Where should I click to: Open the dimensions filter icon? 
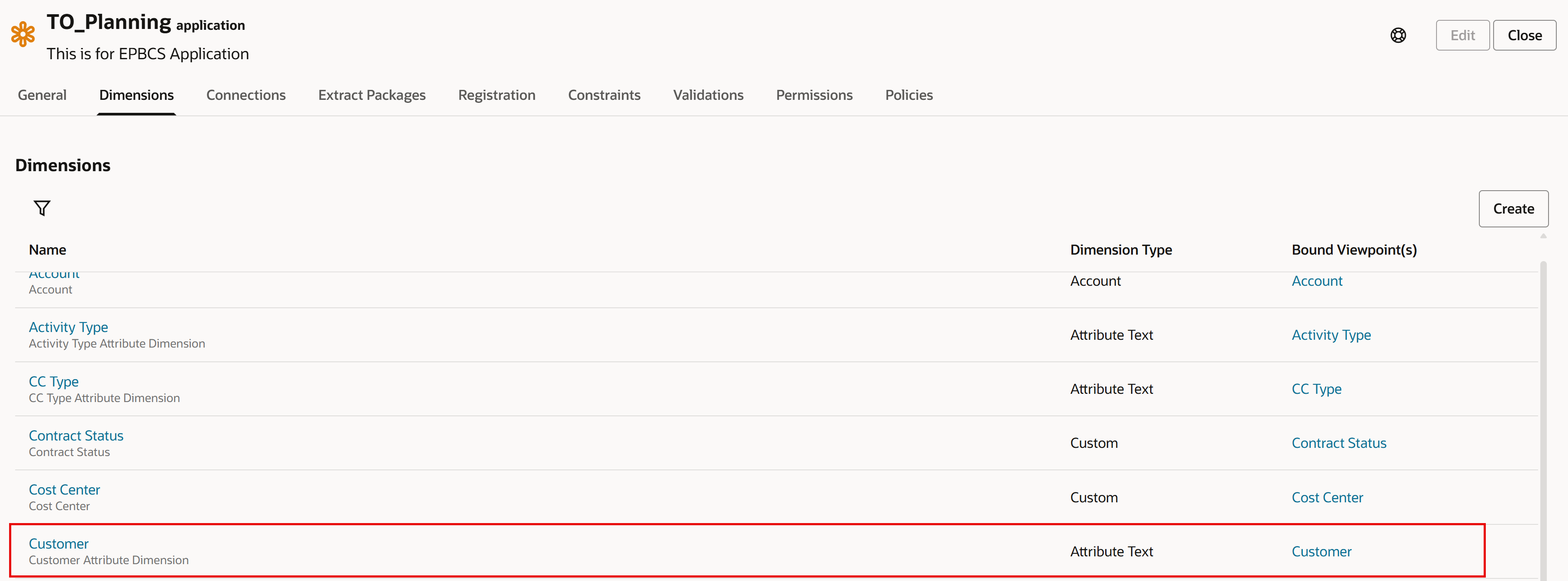[x=42, y=208]
